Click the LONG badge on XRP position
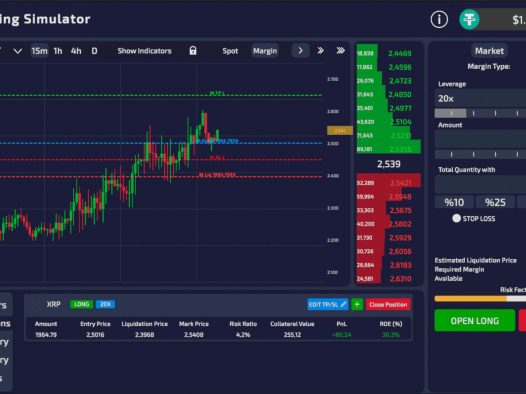The height and width of the screenshot is (394, 526). [82, 304]
